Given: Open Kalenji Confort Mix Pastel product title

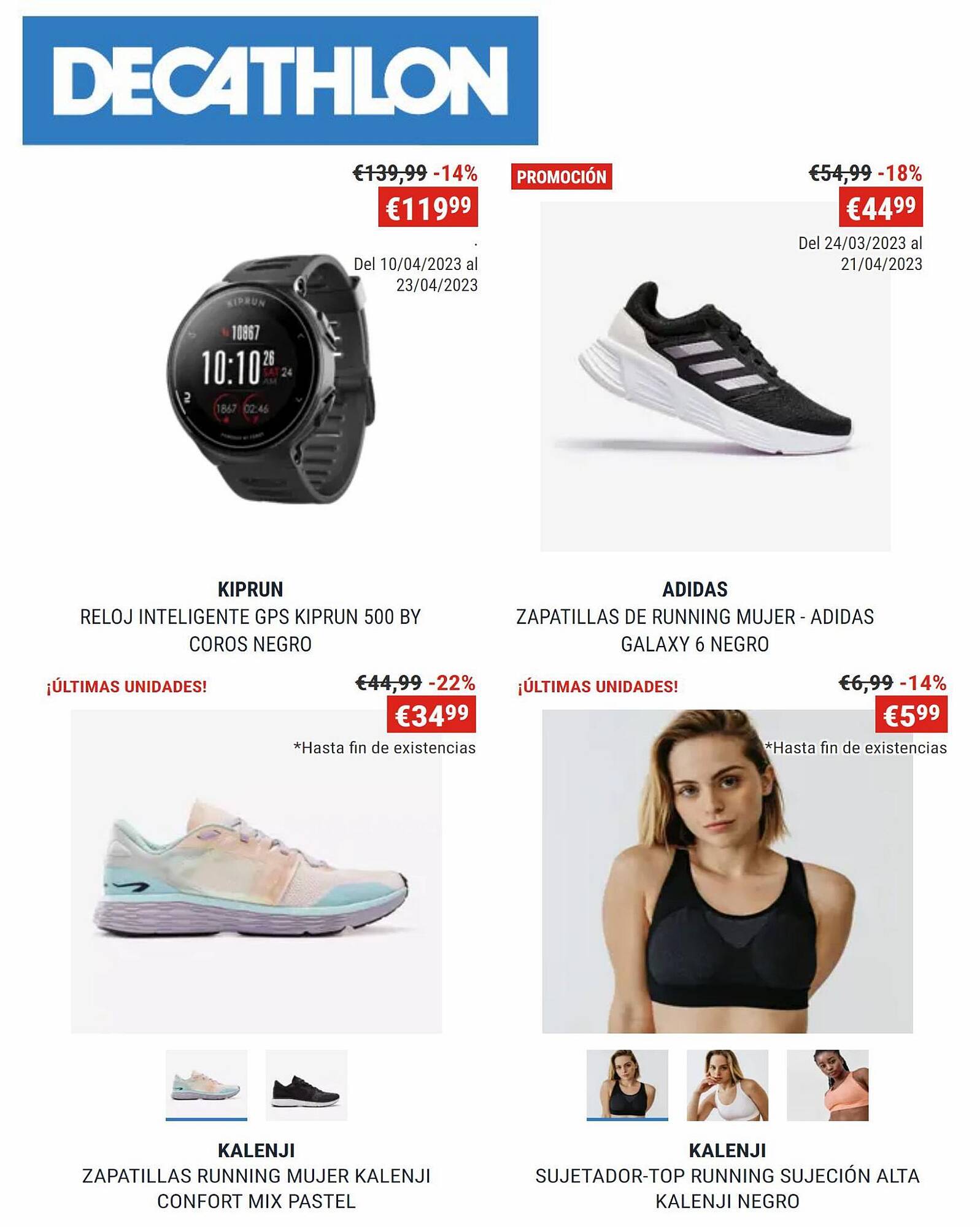Looking at the screenshot, I should [257, 1188].
